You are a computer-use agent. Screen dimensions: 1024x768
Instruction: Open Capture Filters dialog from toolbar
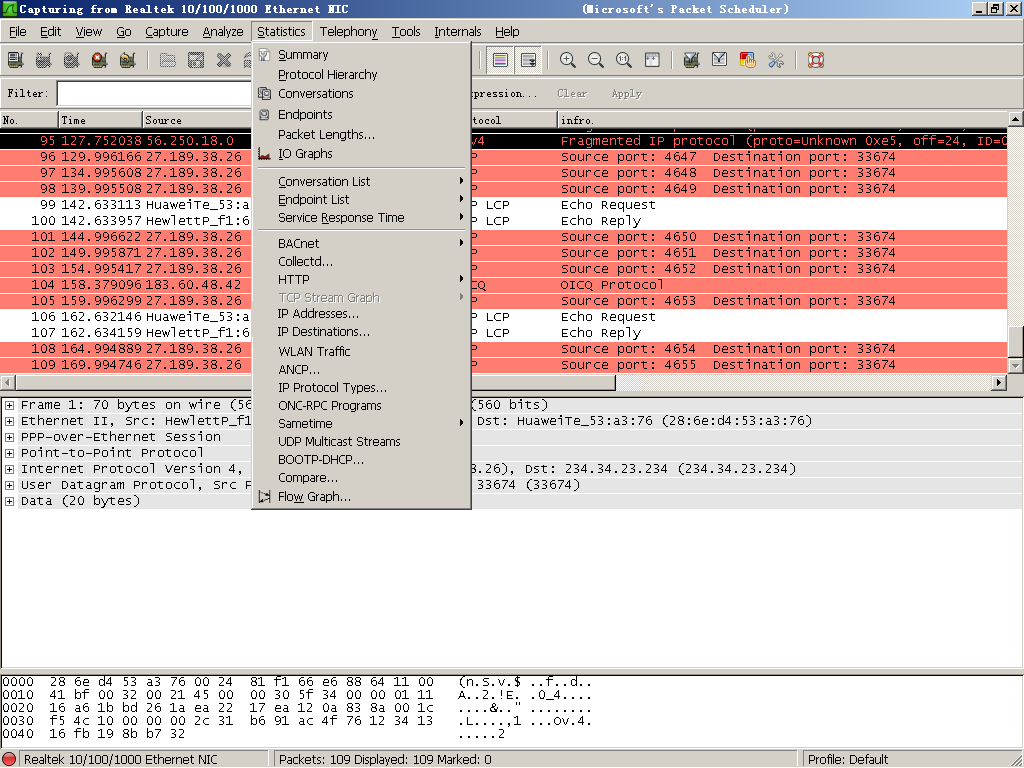coord(691,60)
